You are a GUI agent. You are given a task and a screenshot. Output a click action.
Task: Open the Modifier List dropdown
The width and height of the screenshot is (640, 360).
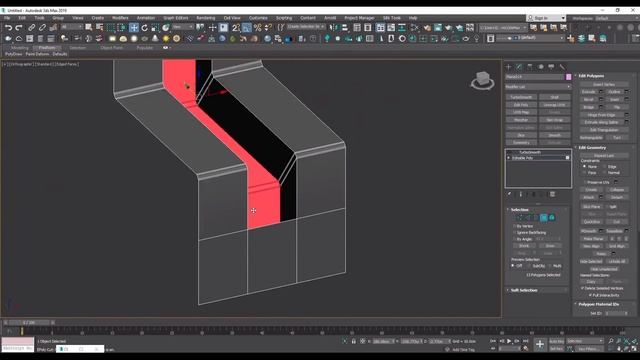coord(538,87)
